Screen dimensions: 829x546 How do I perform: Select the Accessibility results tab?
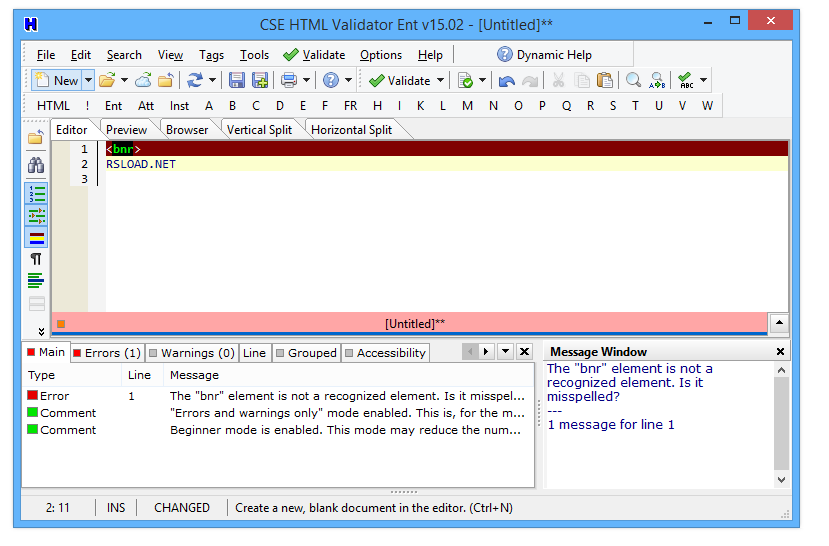(385, 353)
